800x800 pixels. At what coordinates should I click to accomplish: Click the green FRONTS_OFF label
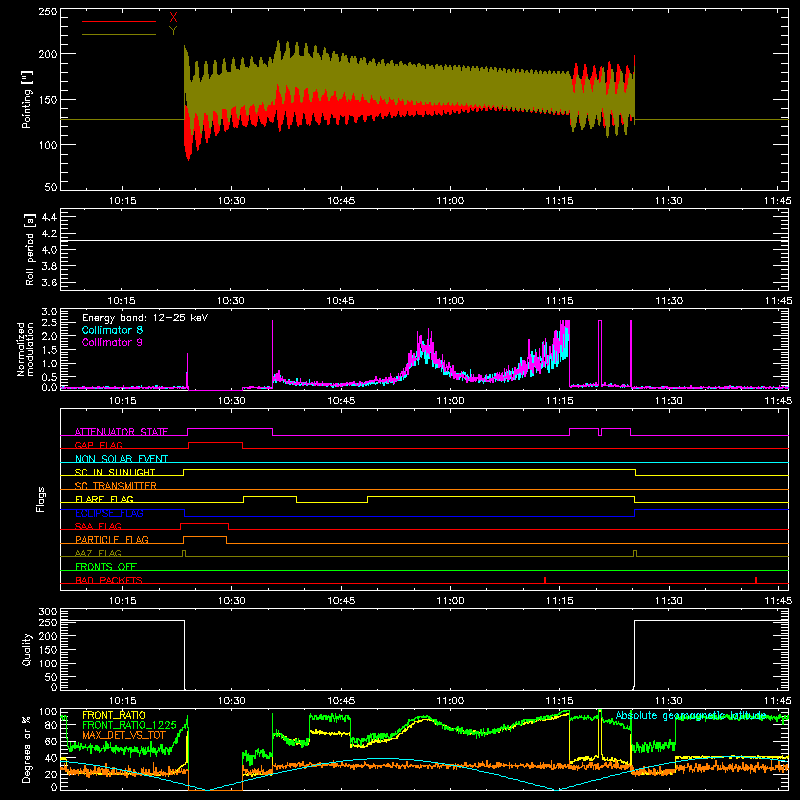point(106,566)
